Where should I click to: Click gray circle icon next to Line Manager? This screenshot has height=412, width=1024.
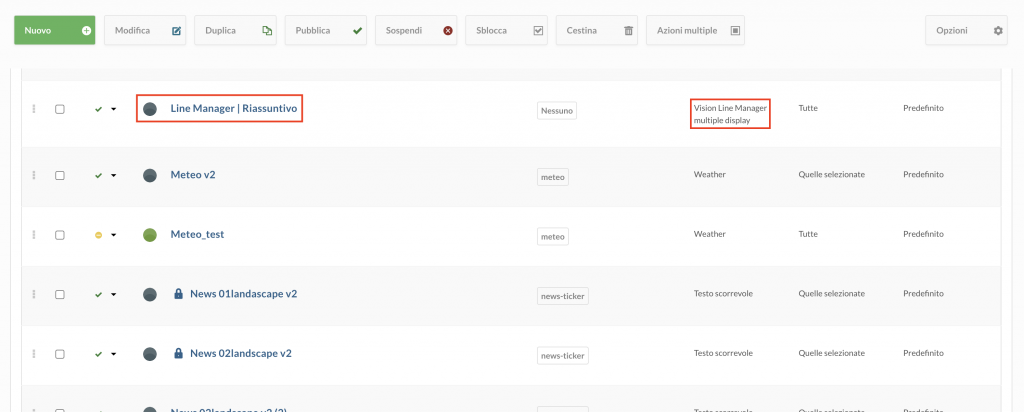(x=150, y=109)
